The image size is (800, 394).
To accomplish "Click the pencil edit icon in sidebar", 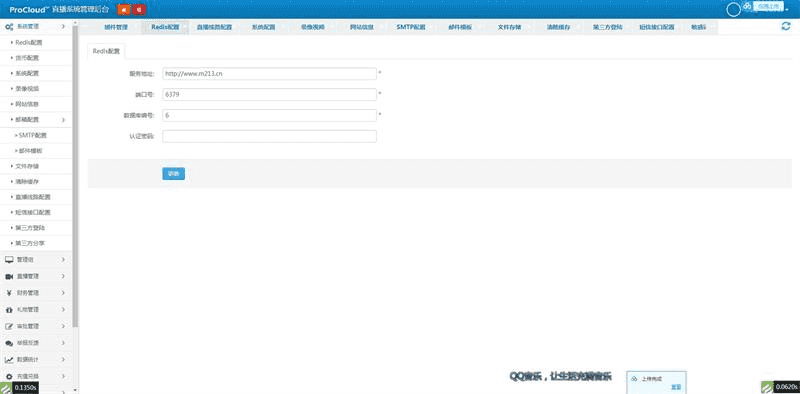I will (x=9, y=326).
